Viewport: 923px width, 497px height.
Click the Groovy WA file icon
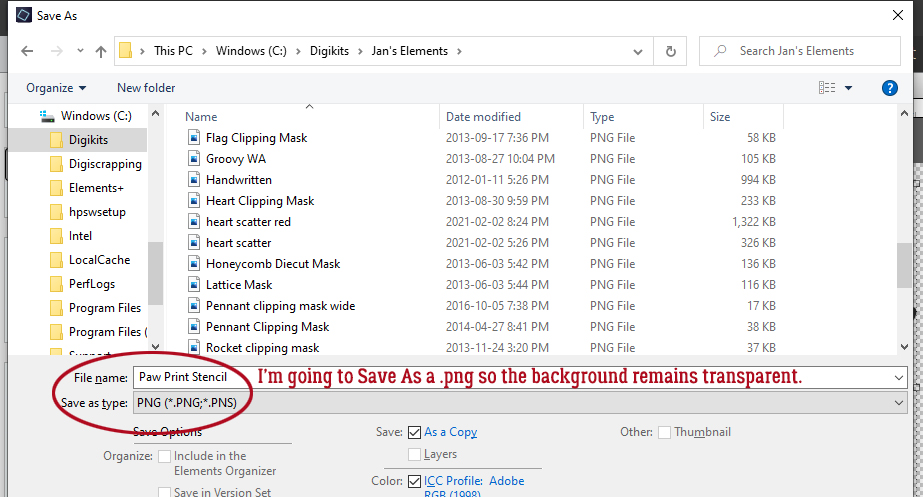coord(194,158)
